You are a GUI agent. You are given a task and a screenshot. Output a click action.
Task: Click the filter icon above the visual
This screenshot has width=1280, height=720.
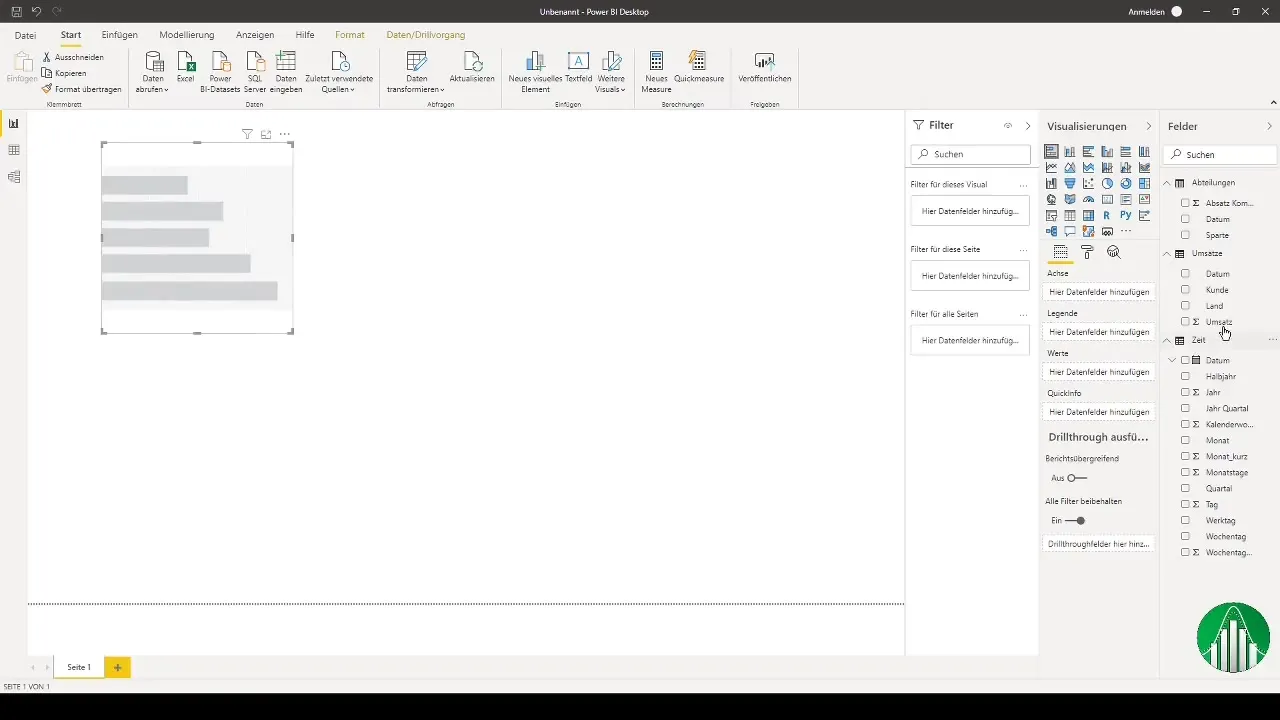(247, 134)
